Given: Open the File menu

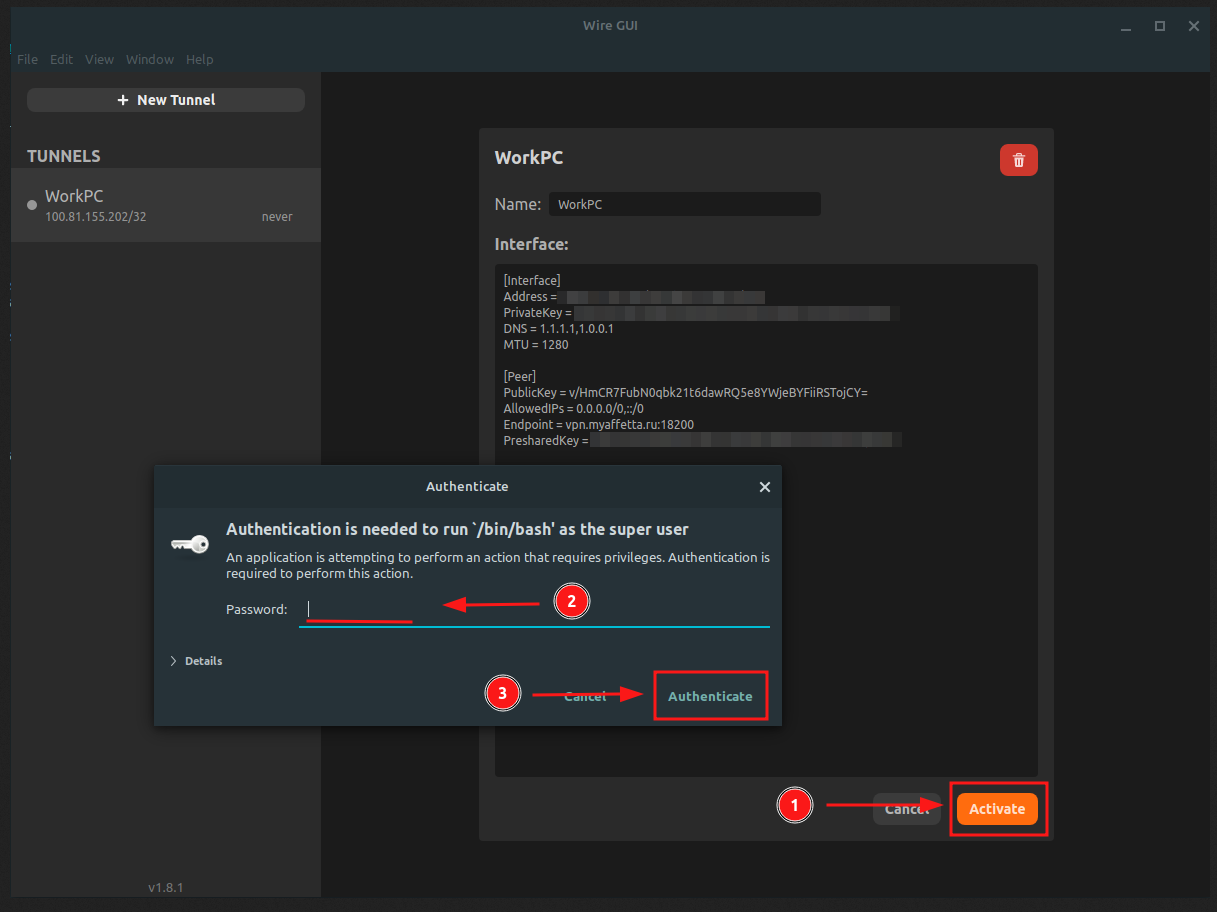Looking at the screenshot, I should (x=27, y=59).
